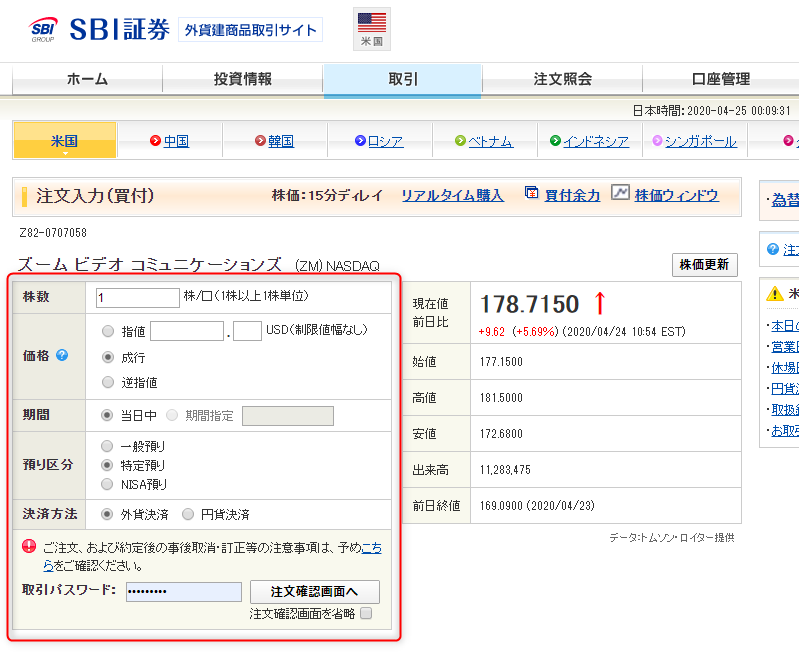The width and height of the screenshot is (799, 667).
Task: Select 当日中 period radio
Action: [x=107, y=415]
